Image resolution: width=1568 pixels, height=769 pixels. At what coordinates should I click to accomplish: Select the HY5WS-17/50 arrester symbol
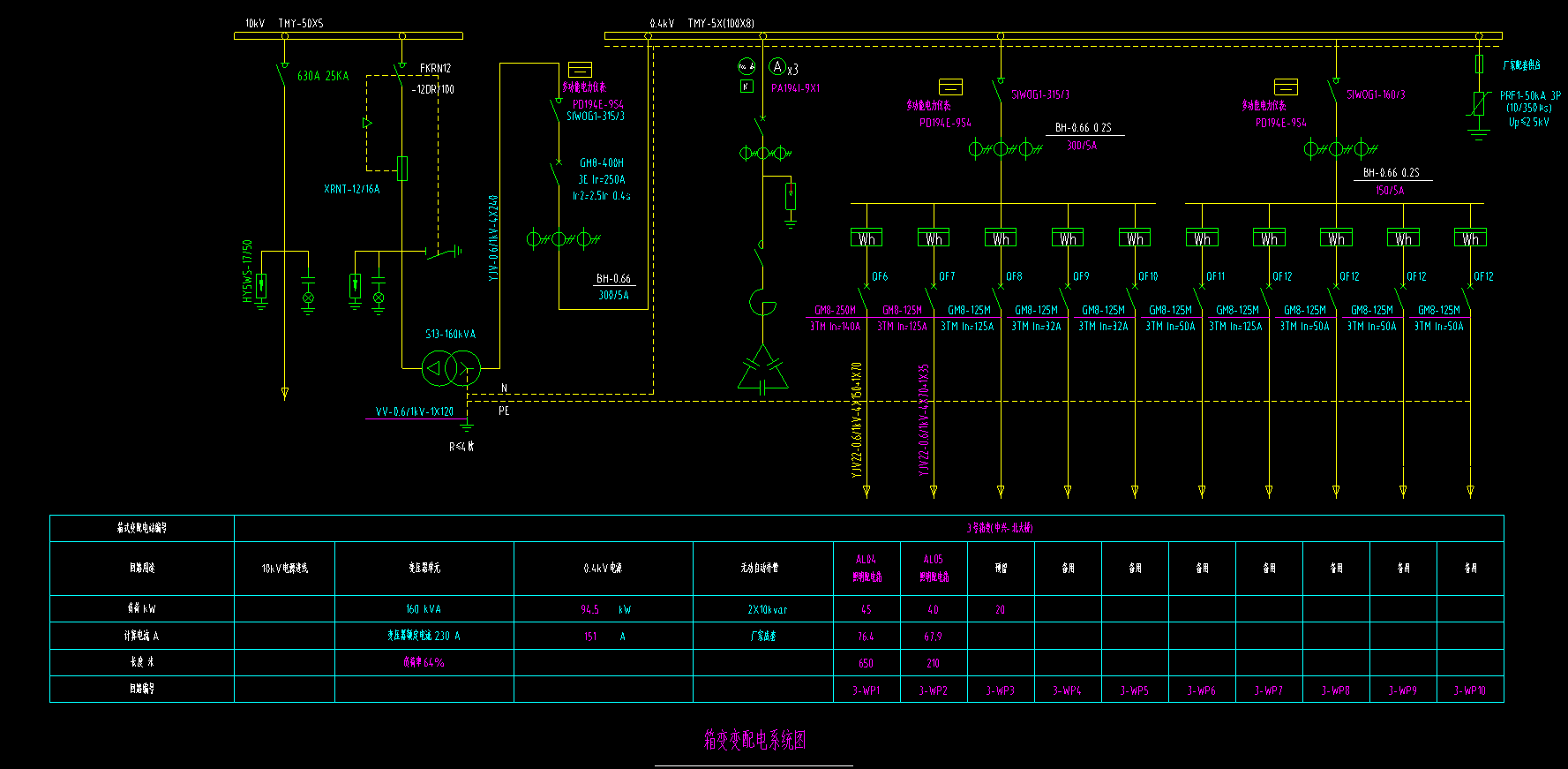tap(261, 288)
